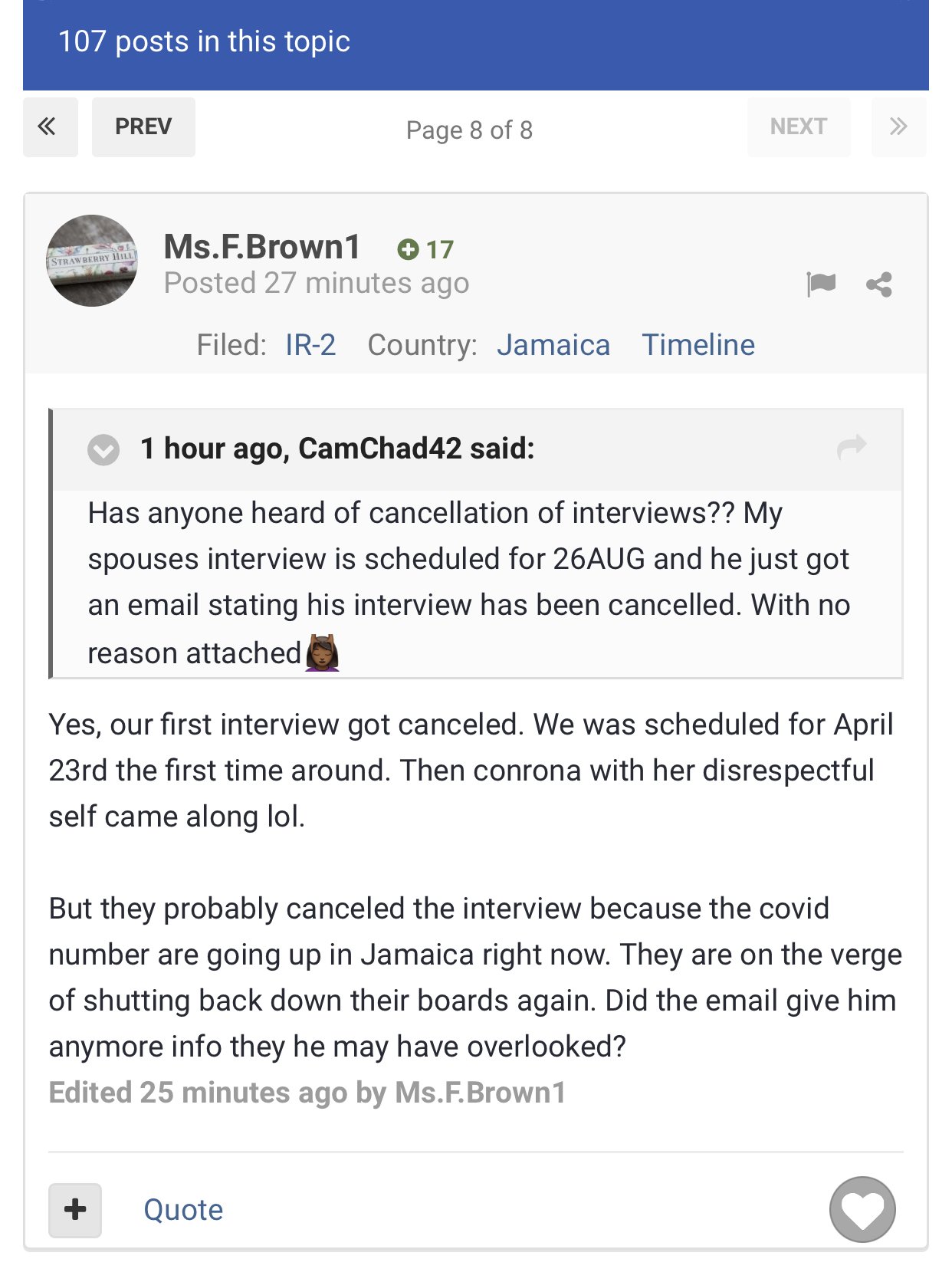Report post with flag icon

821,284
